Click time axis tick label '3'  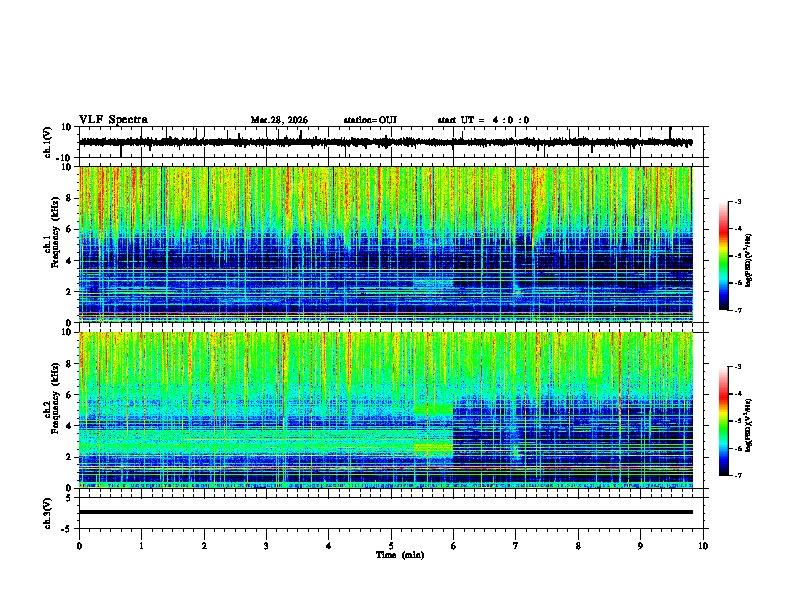coord(266,546)
